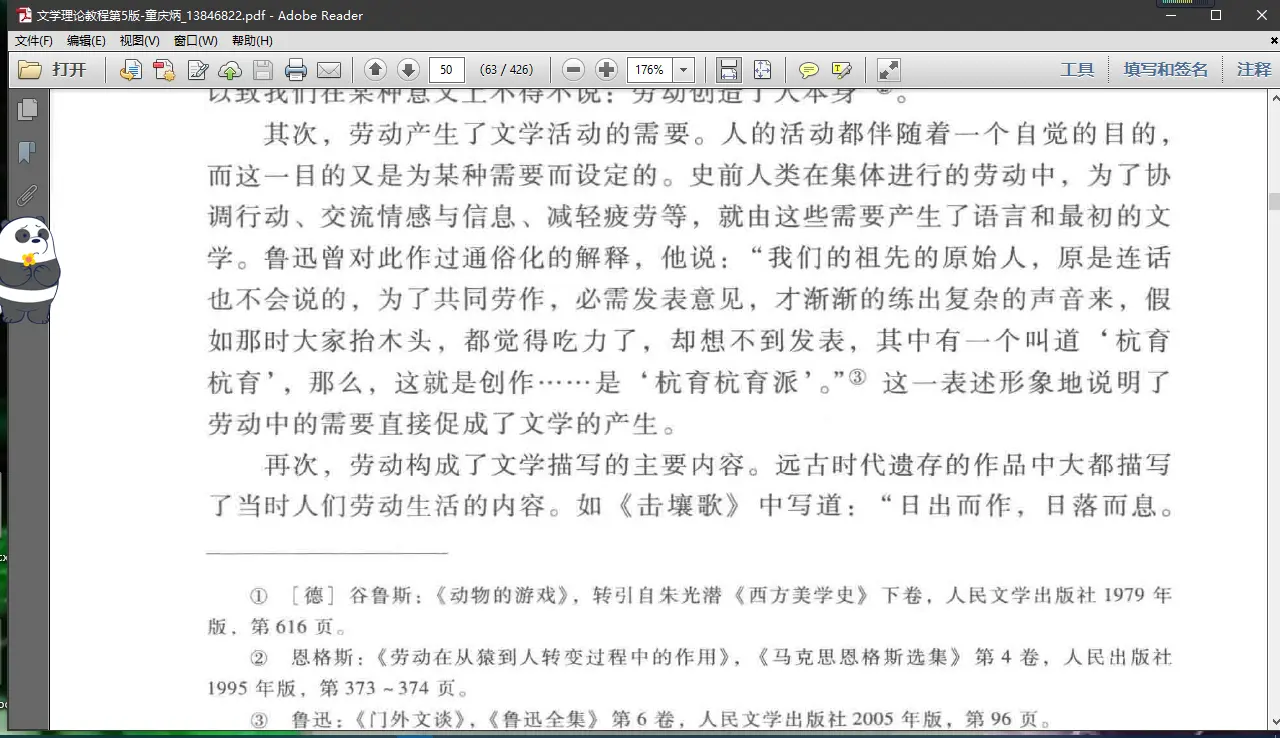1280x738 pixels.
Task: Send file by email envelope icon
Action: click(329, 70)
